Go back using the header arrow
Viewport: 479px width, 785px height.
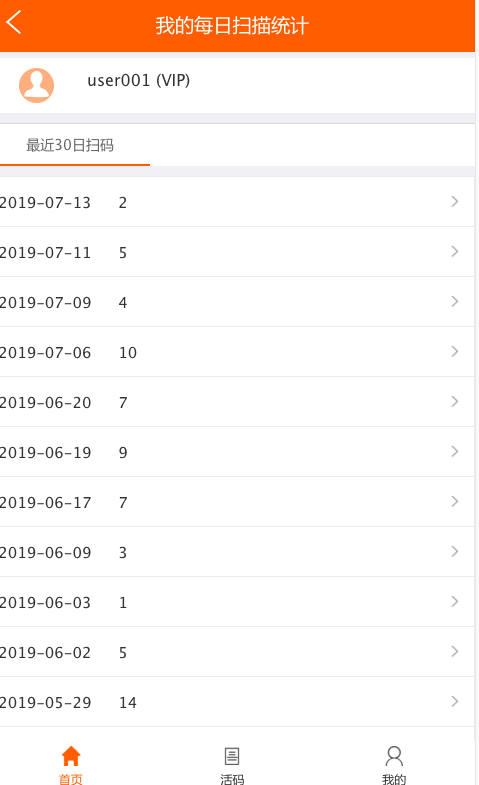[x=14, y=23]
